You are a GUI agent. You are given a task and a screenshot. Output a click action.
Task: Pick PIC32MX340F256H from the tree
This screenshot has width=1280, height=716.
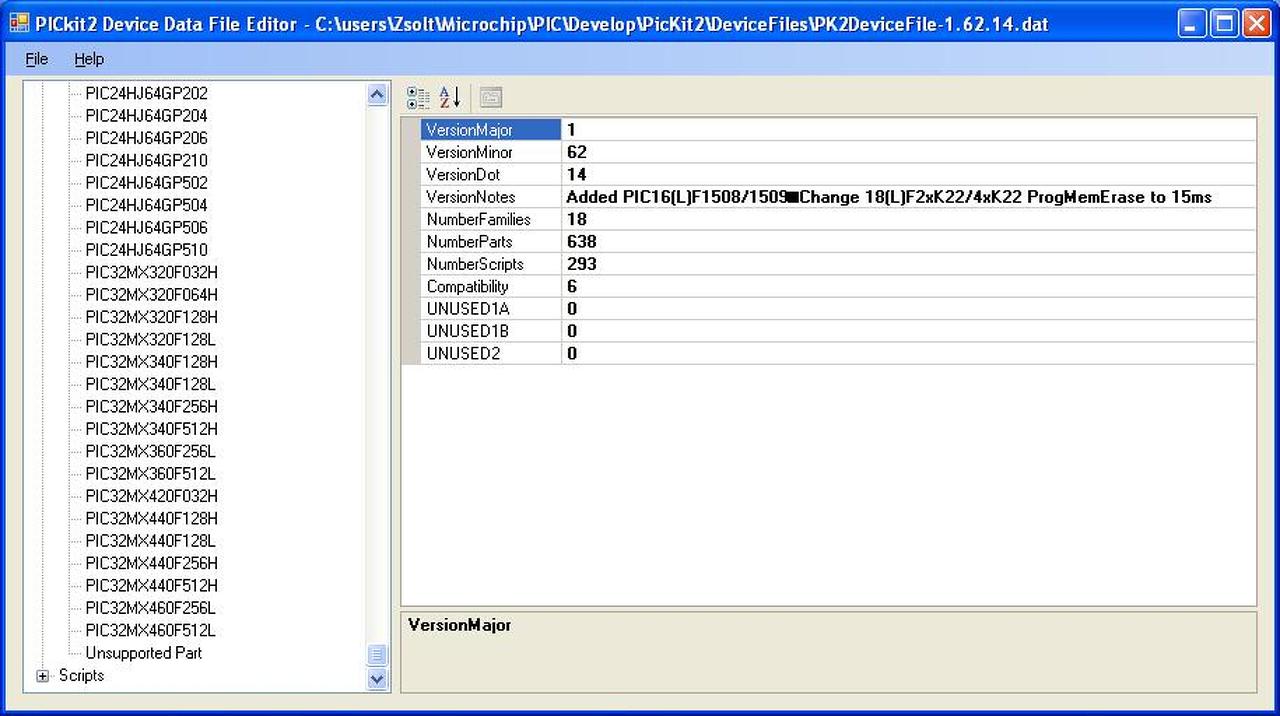point(151,407)
